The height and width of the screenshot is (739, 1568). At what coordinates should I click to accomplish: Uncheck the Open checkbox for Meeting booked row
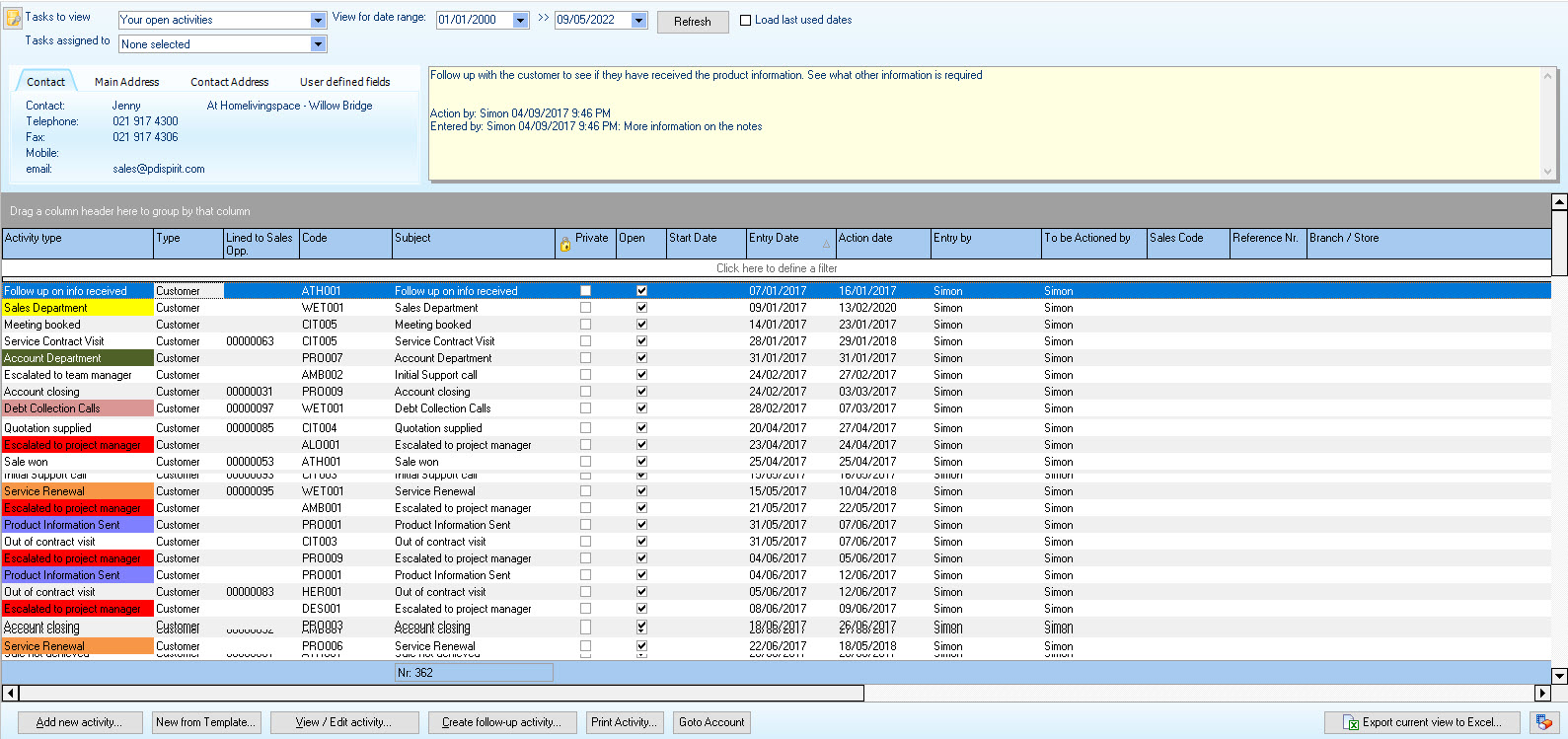641,325
